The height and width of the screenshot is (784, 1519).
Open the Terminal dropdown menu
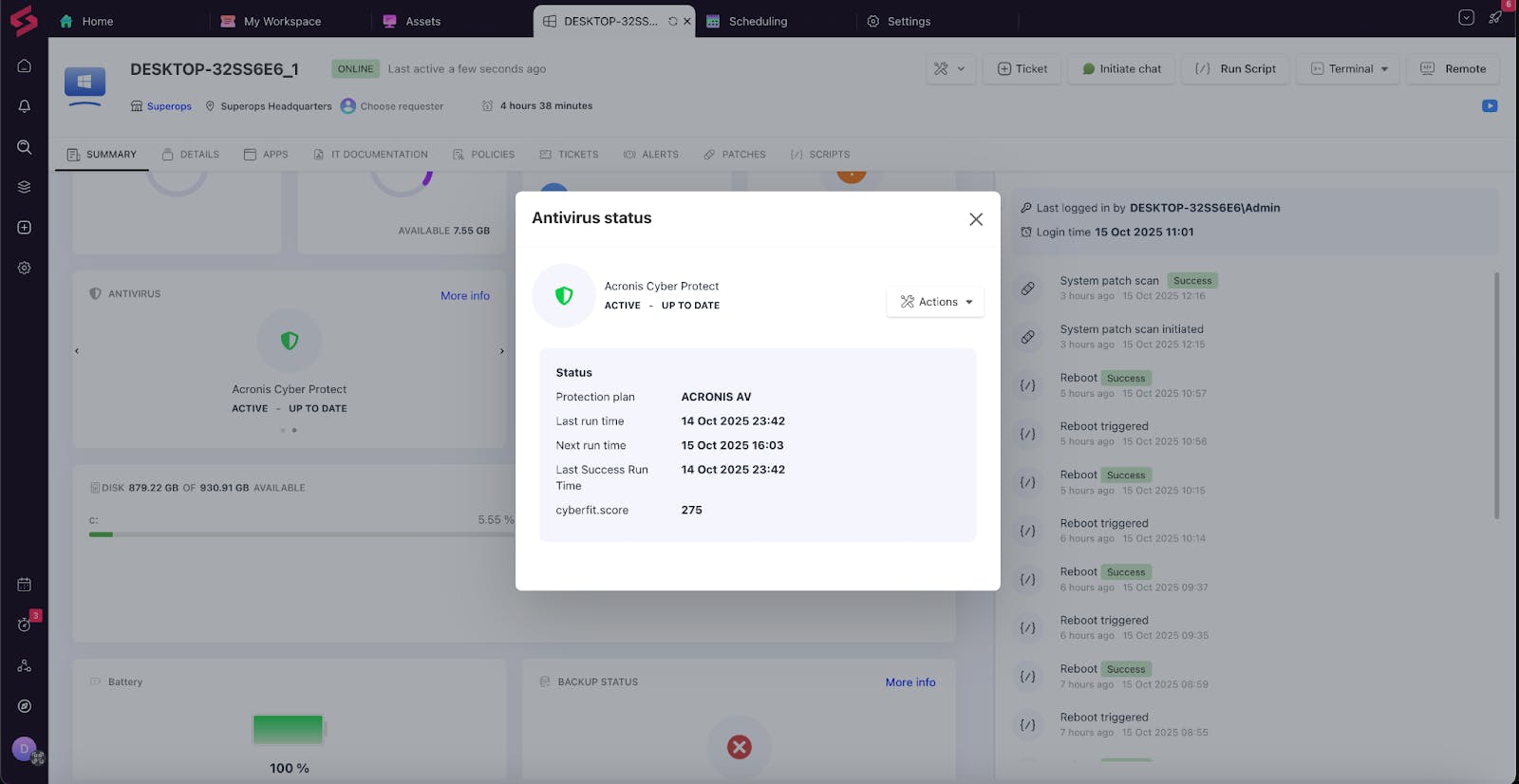coord(1348,68)
